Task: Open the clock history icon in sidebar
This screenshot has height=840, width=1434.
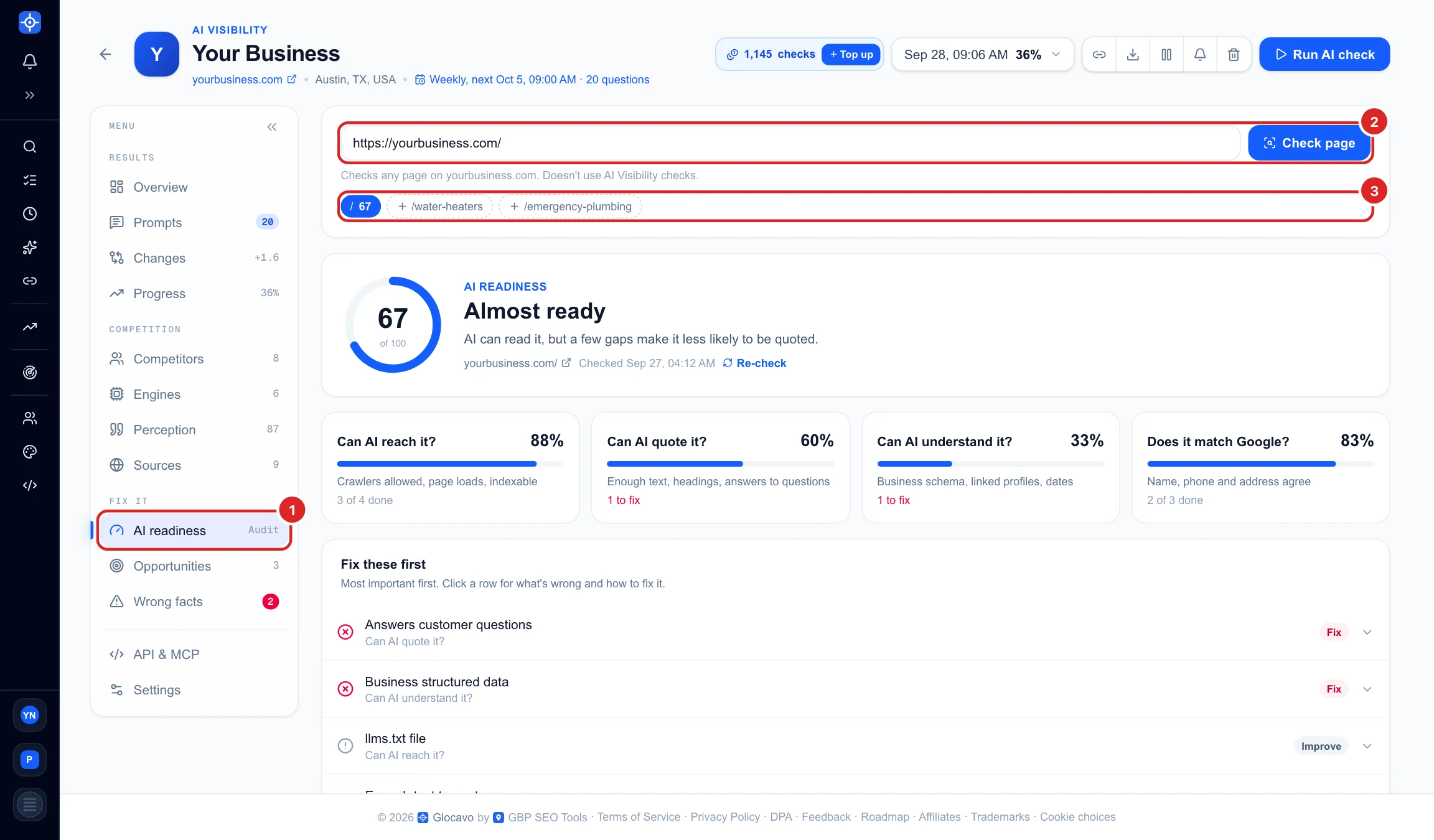Action: [29, 214]
